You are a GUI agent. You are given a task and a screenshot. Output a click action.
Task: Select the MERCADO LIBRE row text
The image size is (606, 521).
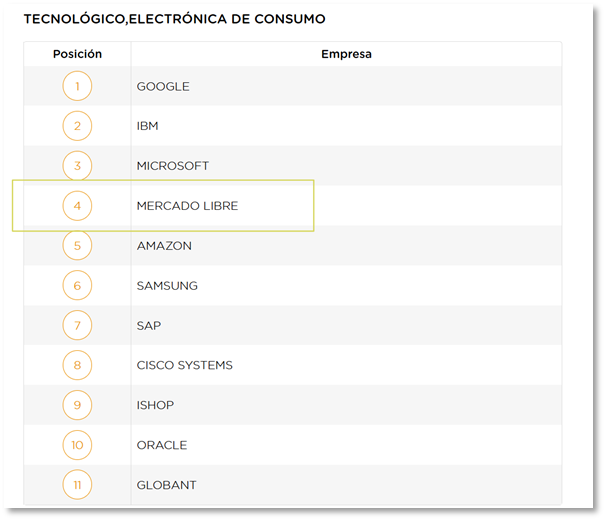coord(187,206)
